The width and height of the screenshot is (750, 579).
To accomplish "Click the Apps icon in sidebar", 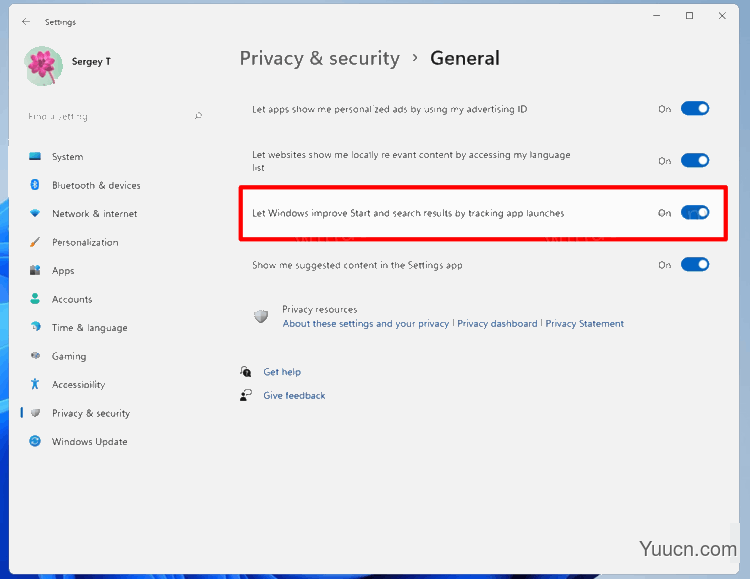I will click(x=35, y=270).
